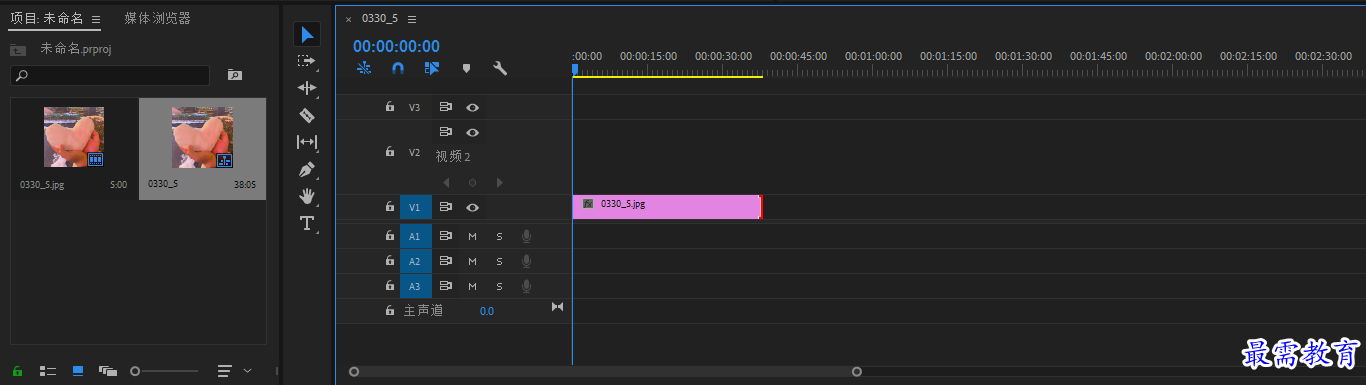Mute track A1
The width and height of the screenshot is (1366, 385).
pyautogui.click(x=472, y=236)
